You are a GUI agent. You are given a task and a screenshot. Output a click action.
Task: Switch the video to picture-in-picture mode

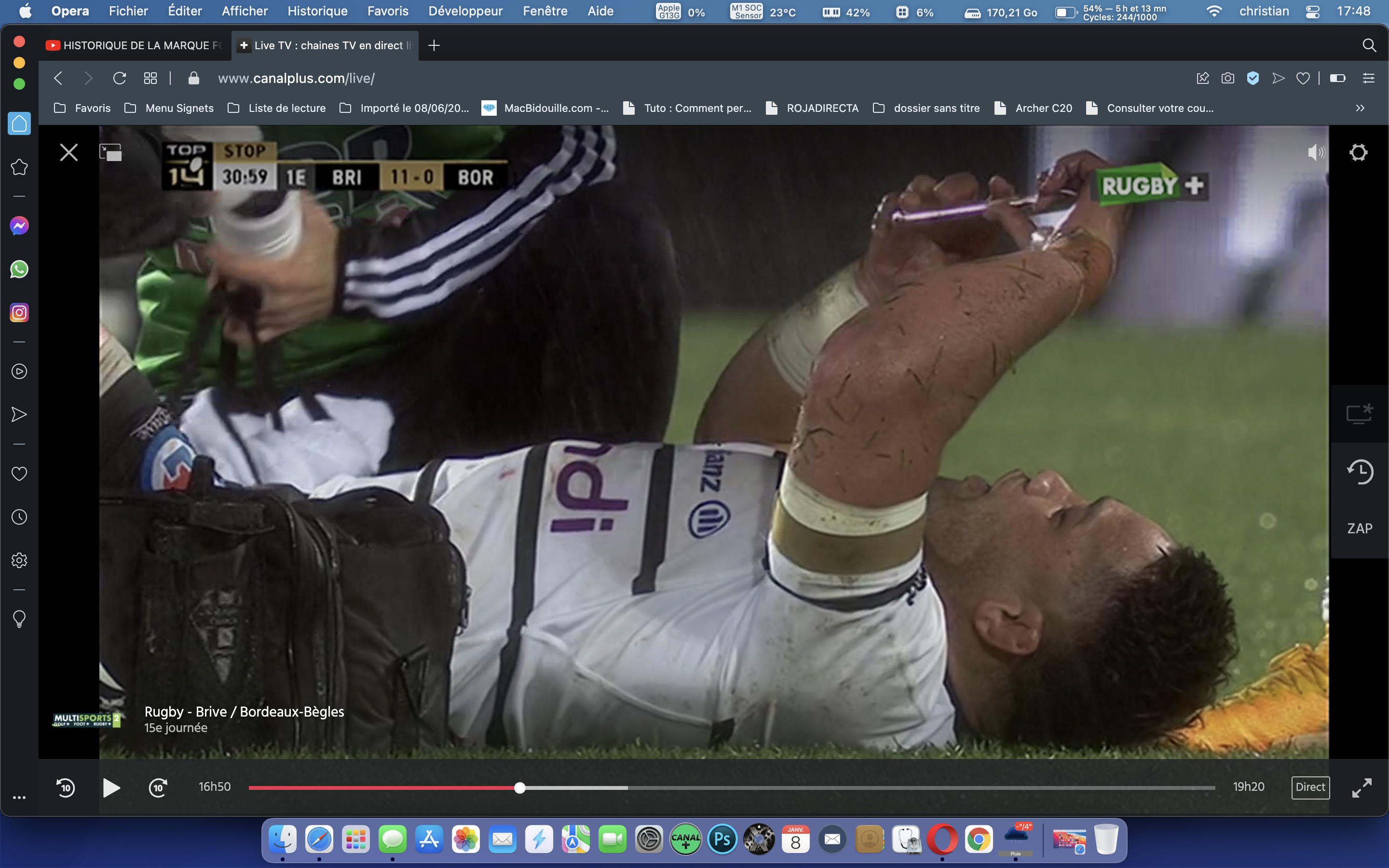tap(111, 153)
